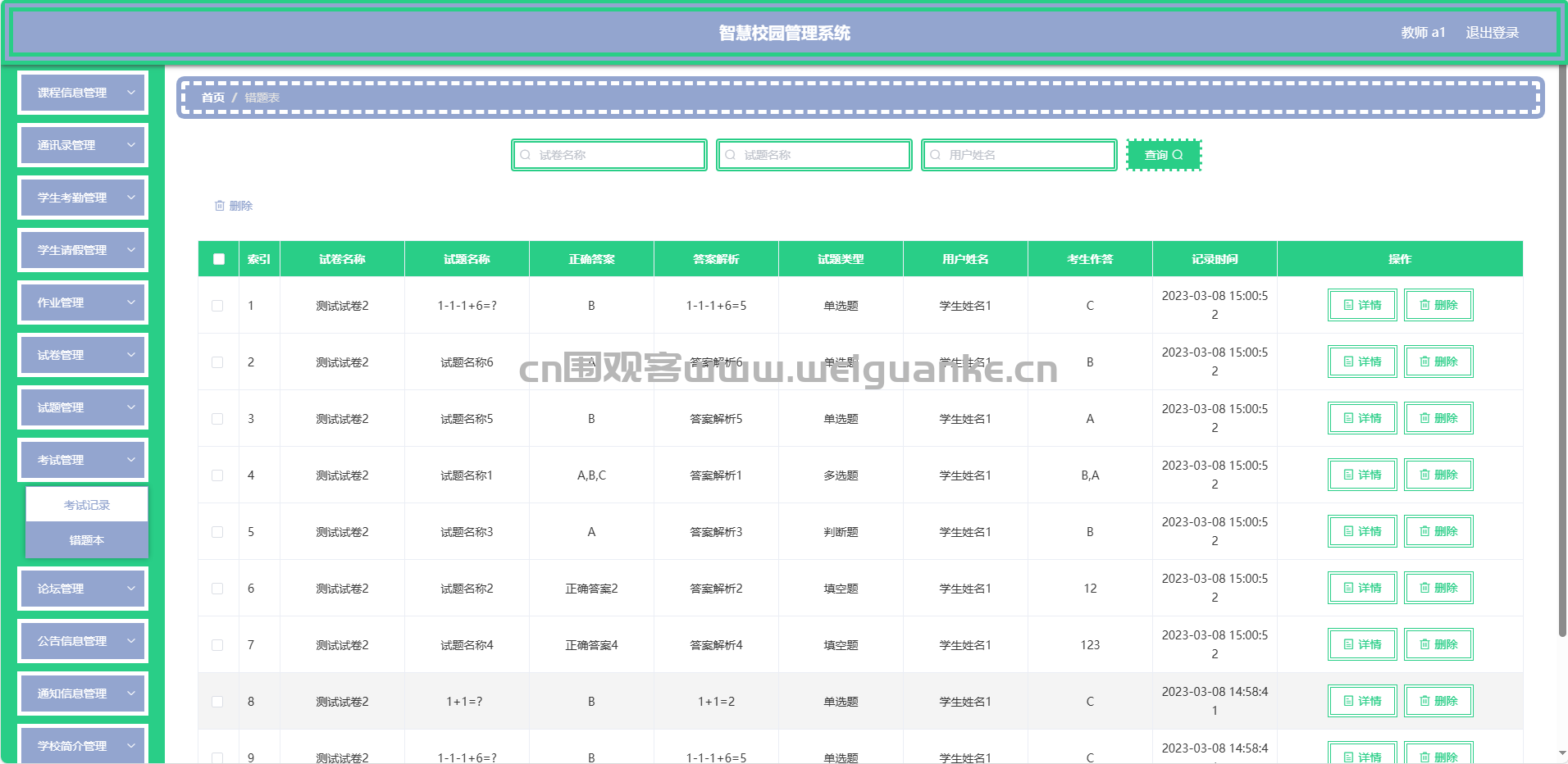The image size is (1568, 764).
Task: Click trash icon in row 1 删除 button
Action: 1424,305
